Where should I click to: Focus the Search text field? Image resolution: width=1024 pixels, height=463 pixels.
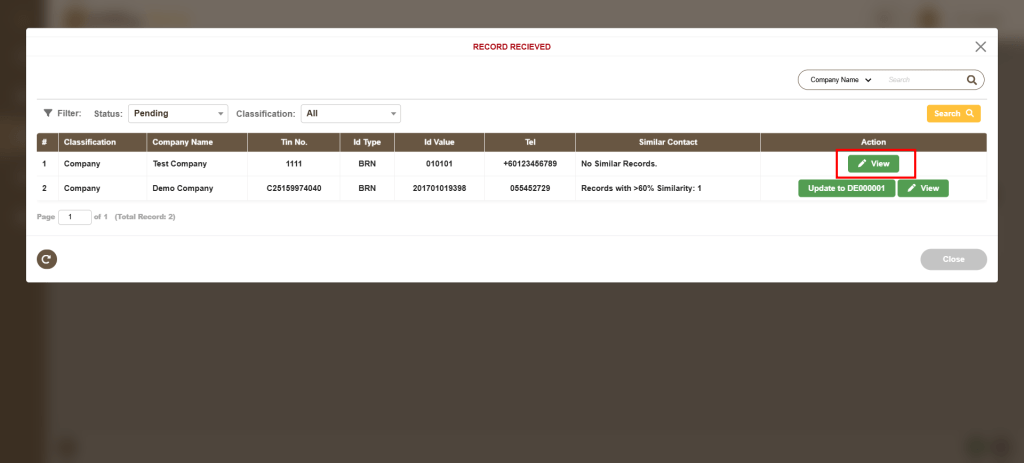pyautogui.click(x=922, y=80)
